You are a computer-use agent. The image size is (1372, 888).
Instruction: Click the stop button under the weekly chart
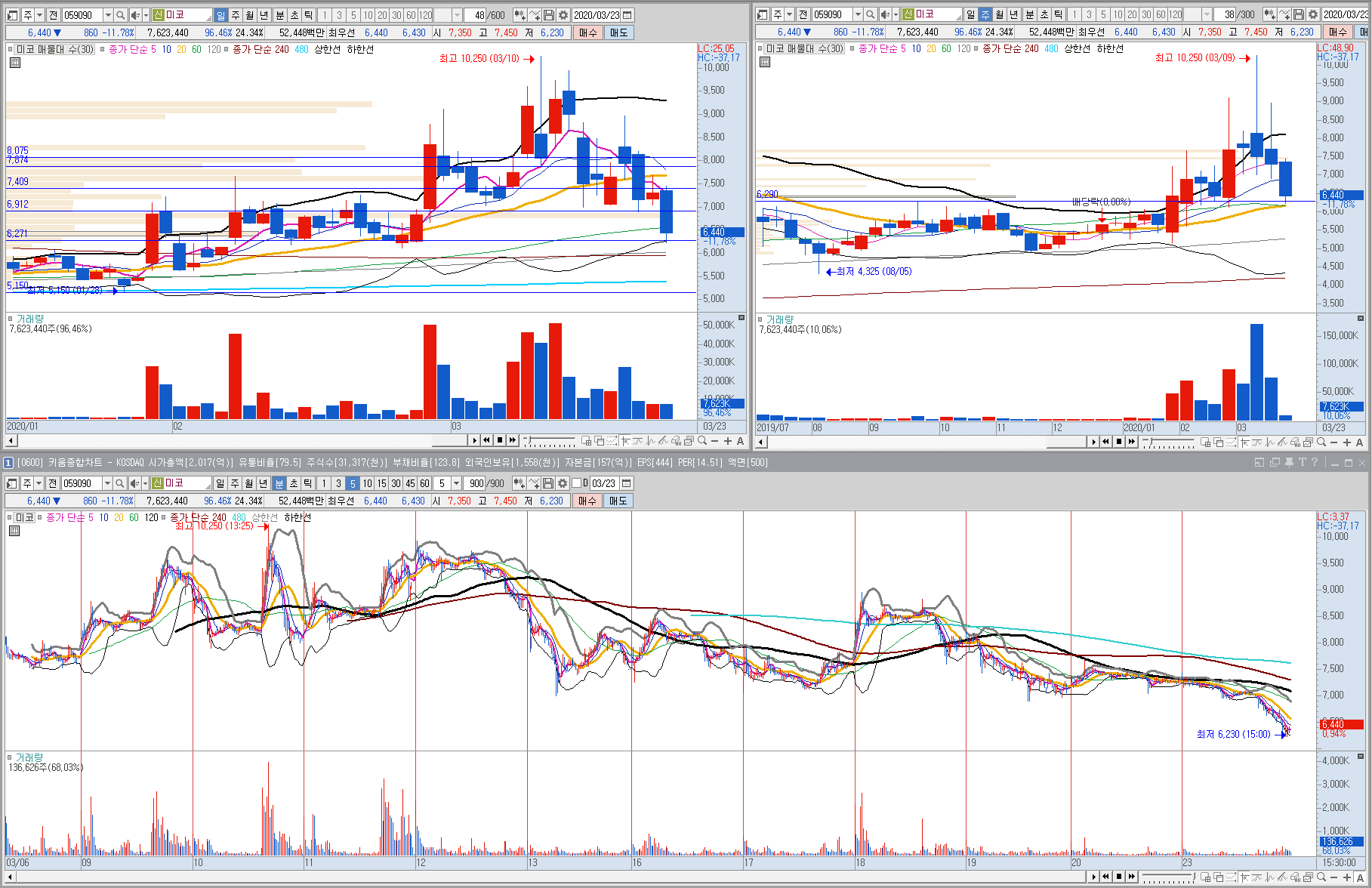[x=1119, y=442]
